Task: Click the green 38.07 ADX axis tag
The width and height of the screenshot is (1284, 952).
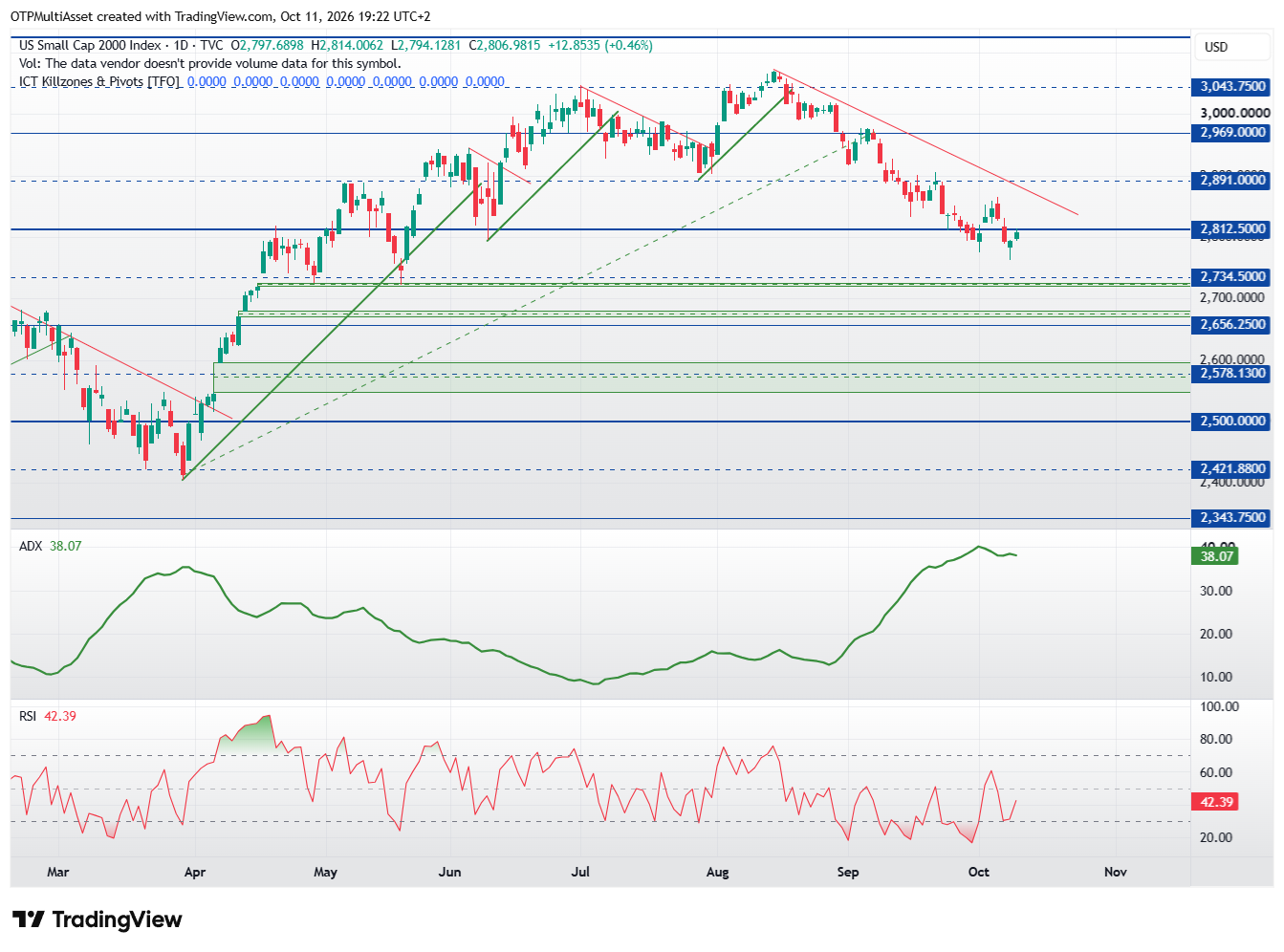Action: [1216, 556]
